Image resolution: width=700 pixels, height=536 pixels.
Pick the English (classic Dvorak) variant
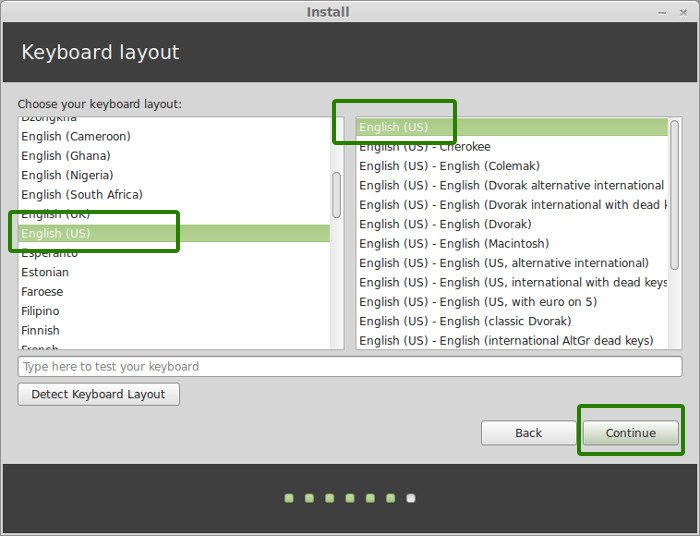point(465,321)
